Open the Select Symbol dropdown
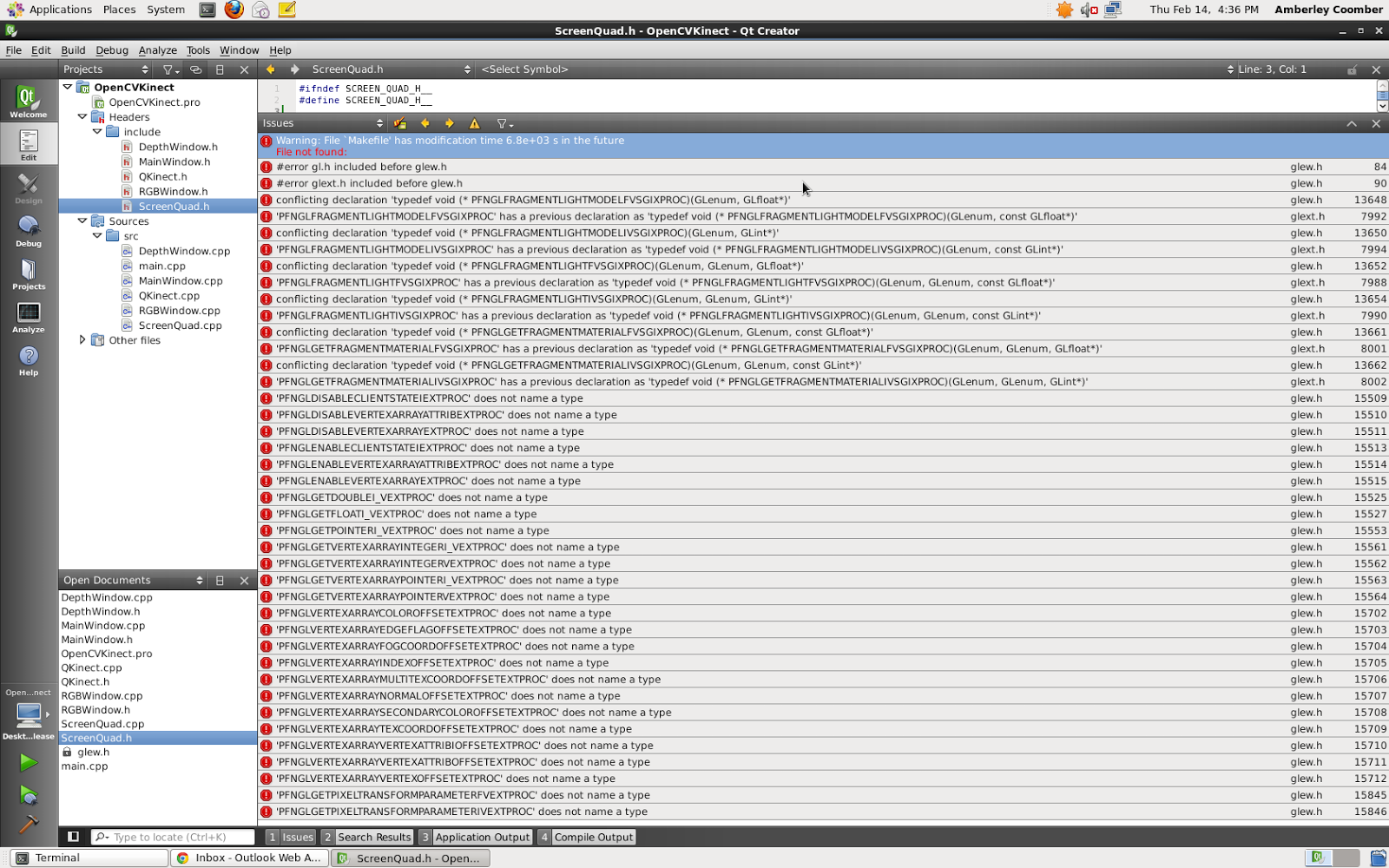Viewport: 1389px width, 868px height. (x=524, y=69)
